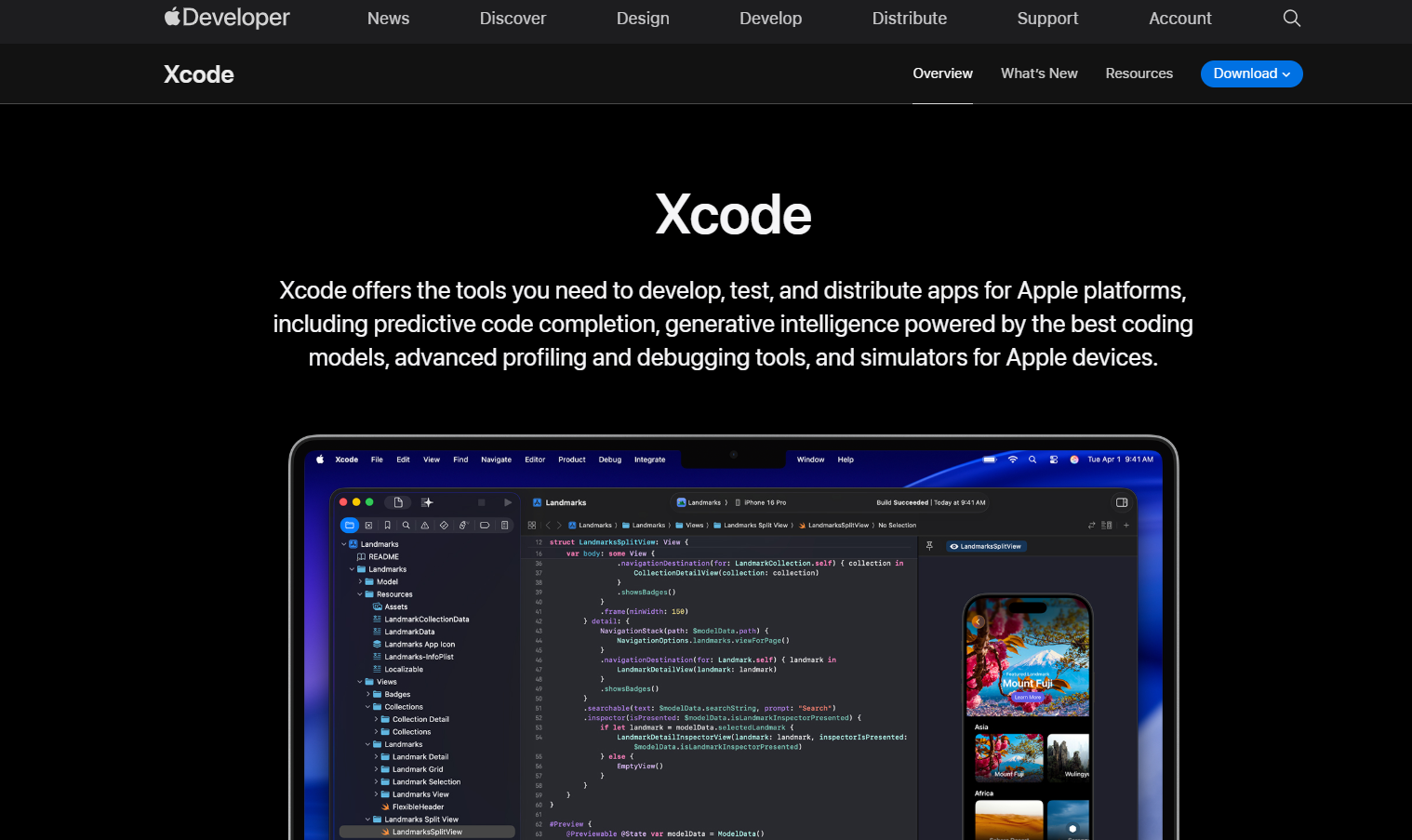Collapse the Resources folder chevron
Viewport: 1412px width, 840px height.
[360, 594]
